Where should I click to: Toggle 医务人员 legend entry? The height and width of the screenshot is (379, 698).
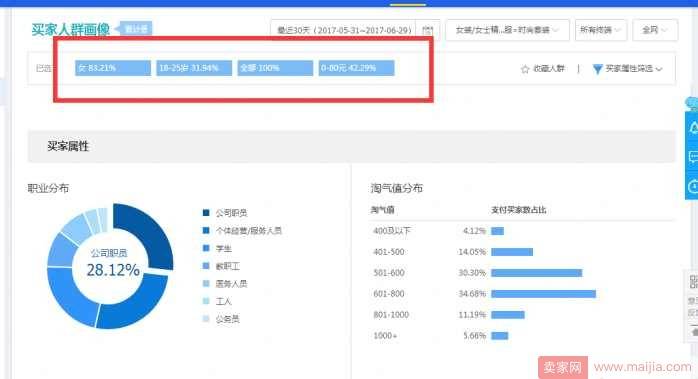pos(225,284)
